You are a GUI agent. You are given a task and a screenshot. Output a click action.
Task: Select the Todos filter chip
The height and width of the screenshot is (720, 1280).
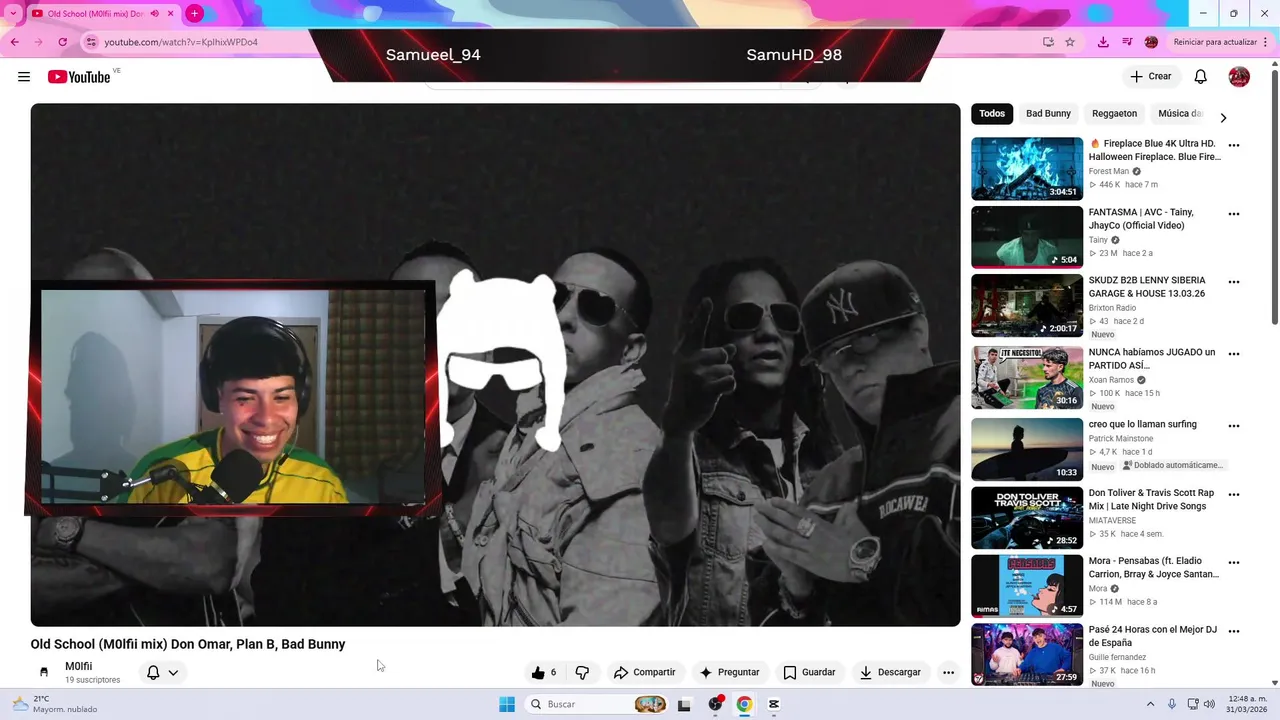992,114
